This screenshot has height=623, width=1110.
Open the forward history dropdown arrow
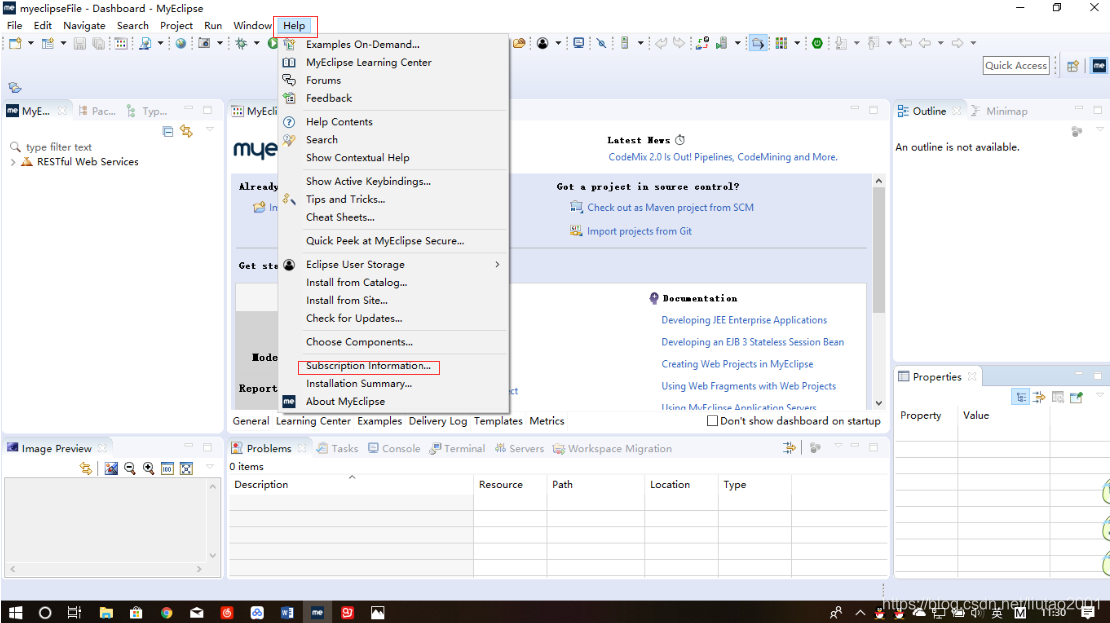[973, 43]
